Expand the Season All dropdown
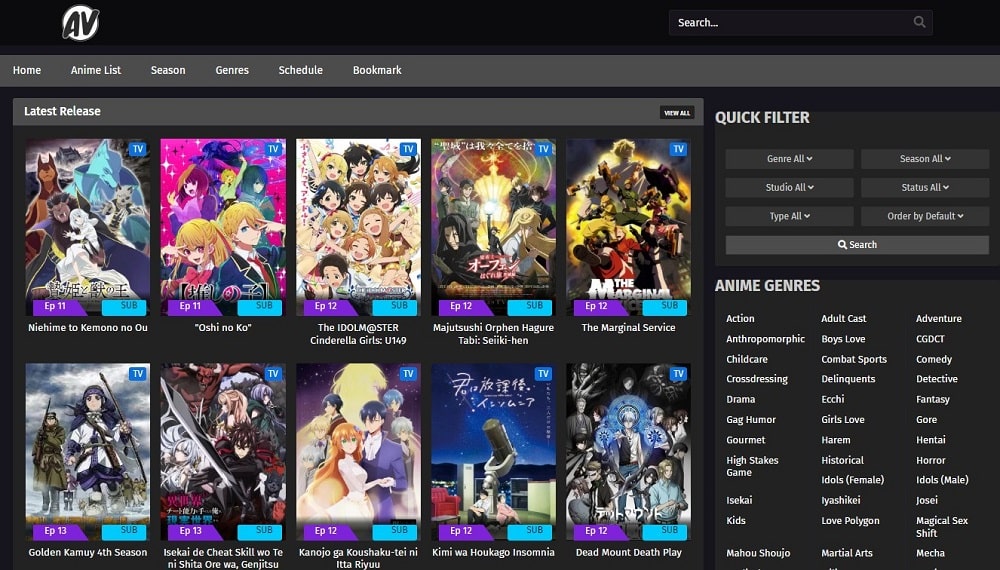This screenshot has width=1000, height=570. coord(925,159)
